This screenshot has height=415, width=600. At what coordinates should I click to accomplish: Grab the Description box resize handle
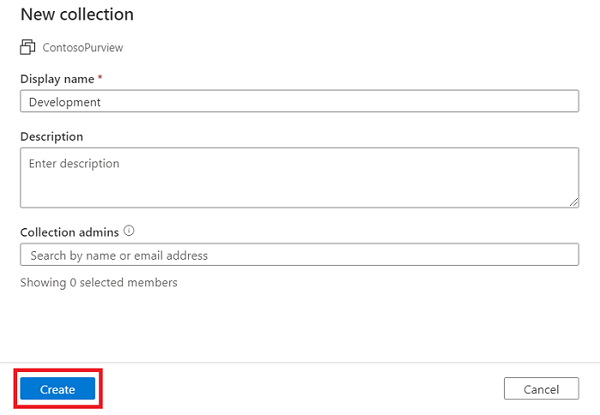(574, 202)
